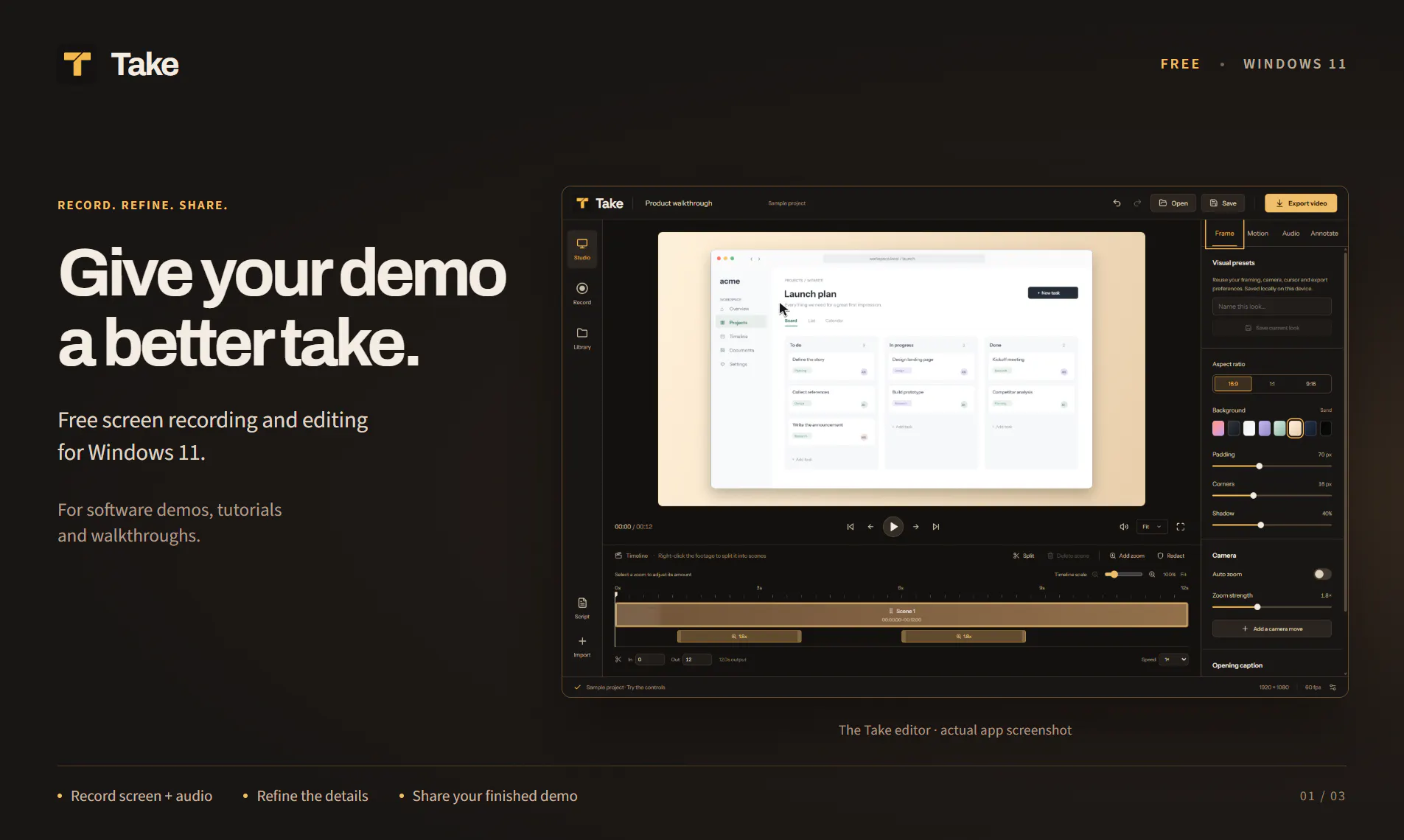
Task: Select the 1:1 aspect ratio
Action: [x=1272, y=384]
